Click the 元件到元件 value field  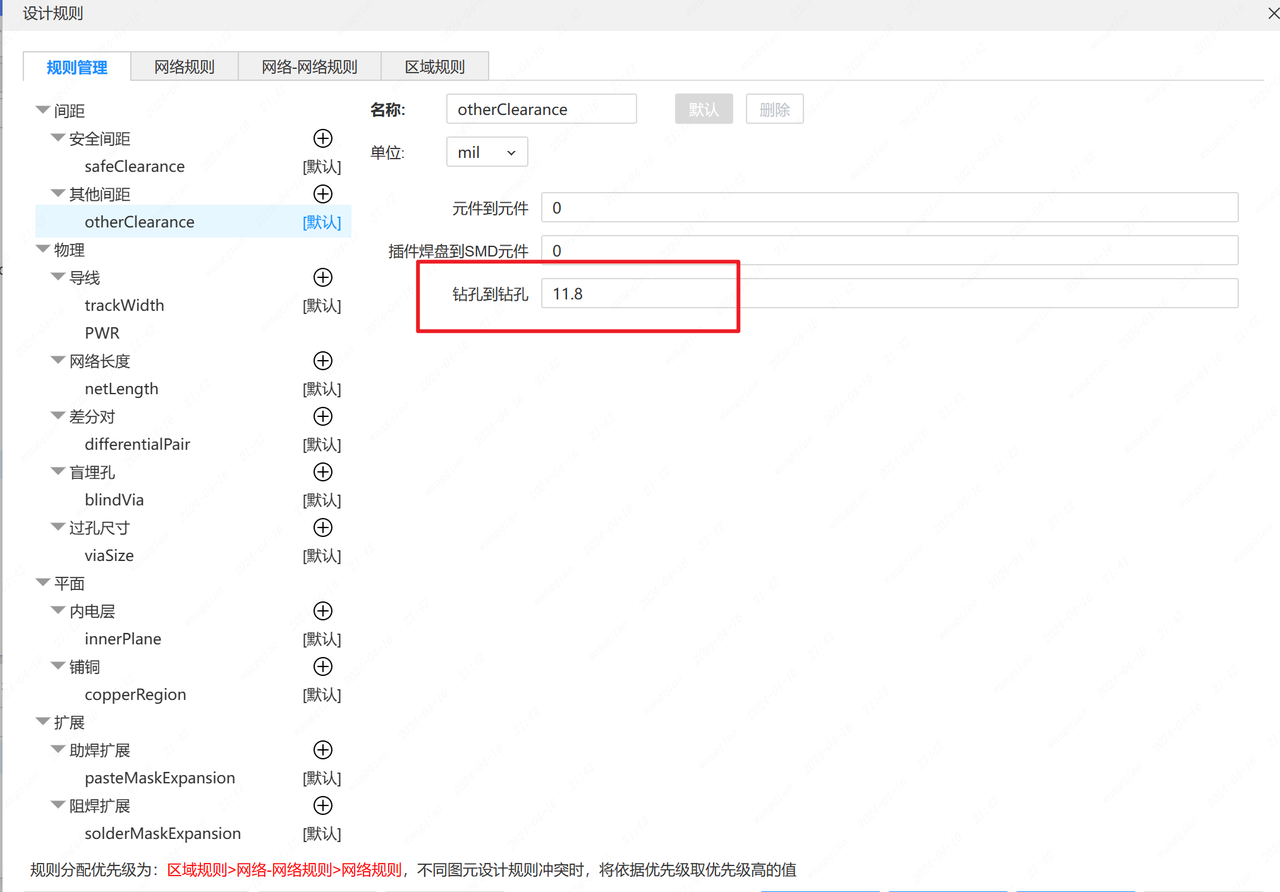point(890,208)
